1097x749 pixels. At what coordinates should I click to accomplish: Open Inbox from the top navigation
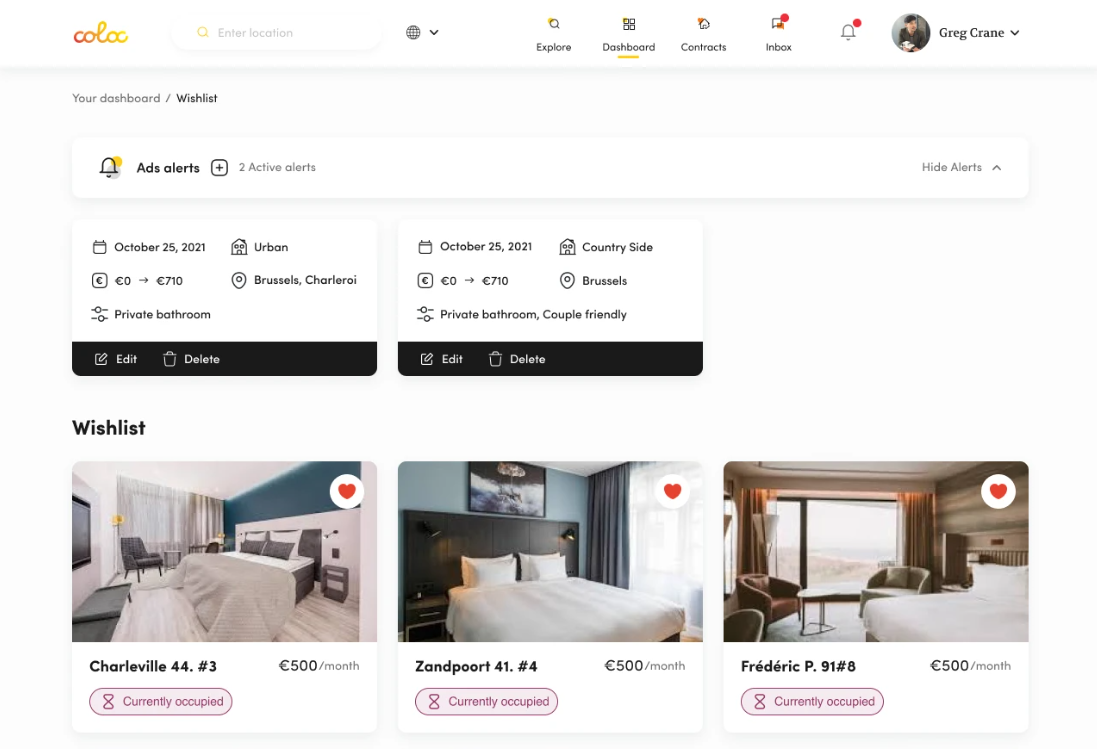pos(778,34)
